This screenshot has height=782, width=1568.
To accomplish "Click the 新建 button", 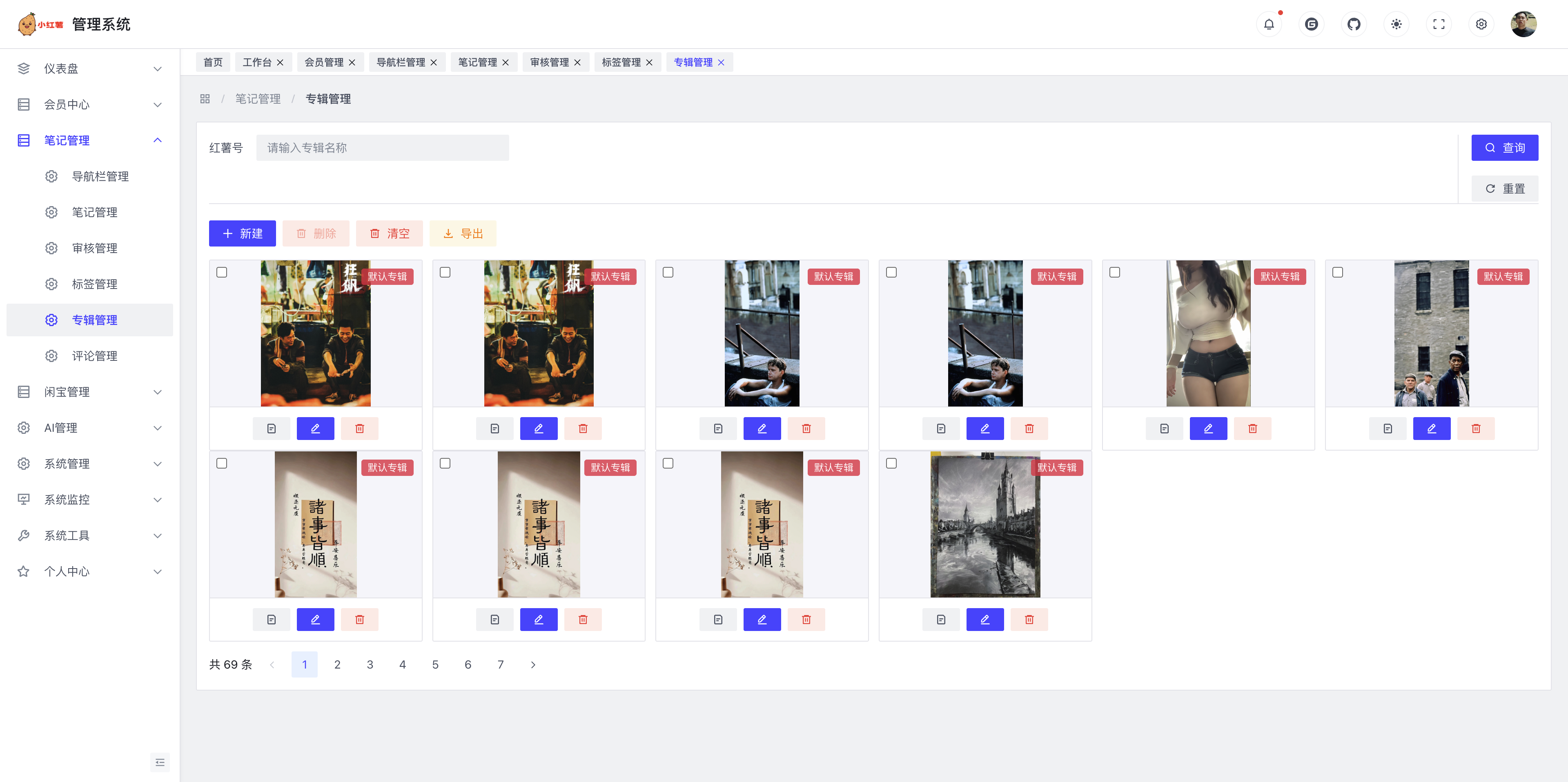I will pyautogui.click(x=242, y=234).
